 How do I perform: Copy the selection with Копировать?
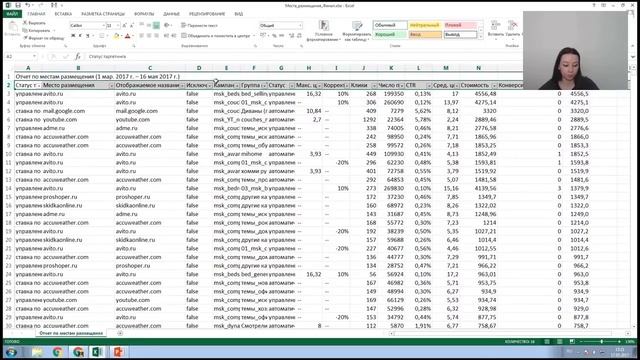(x=37, y=31)
